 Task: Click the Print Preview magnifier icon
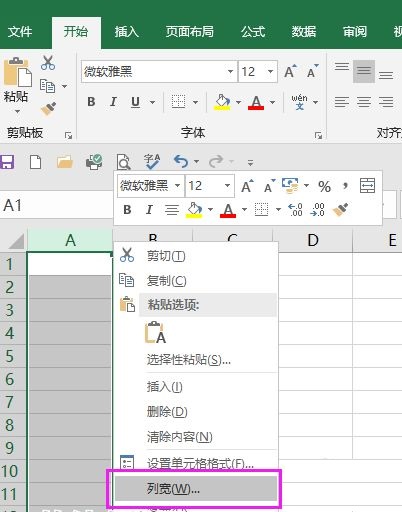123,162
